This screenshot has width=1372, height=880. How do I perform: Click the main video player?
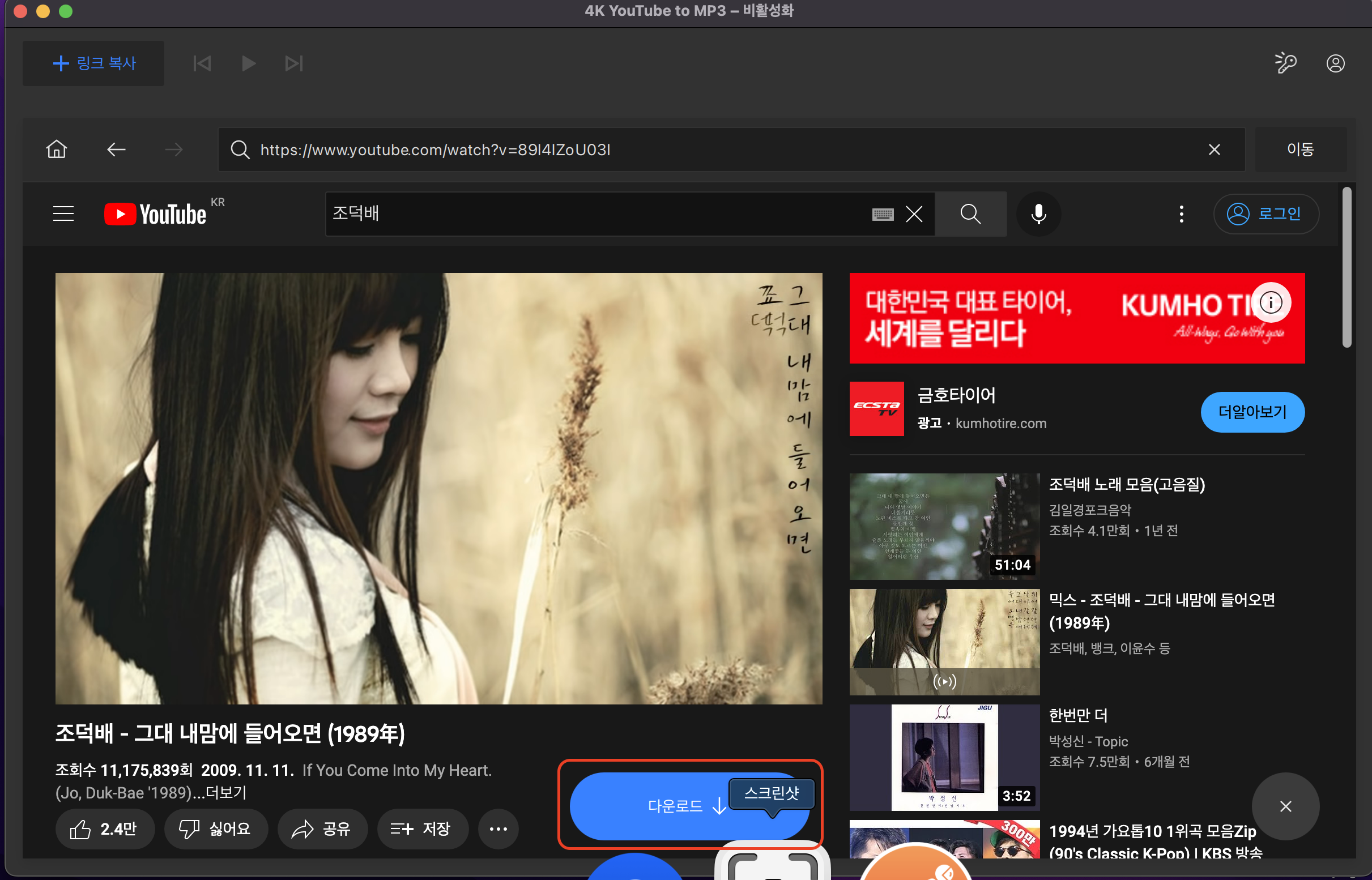click(x=438, y=488)
